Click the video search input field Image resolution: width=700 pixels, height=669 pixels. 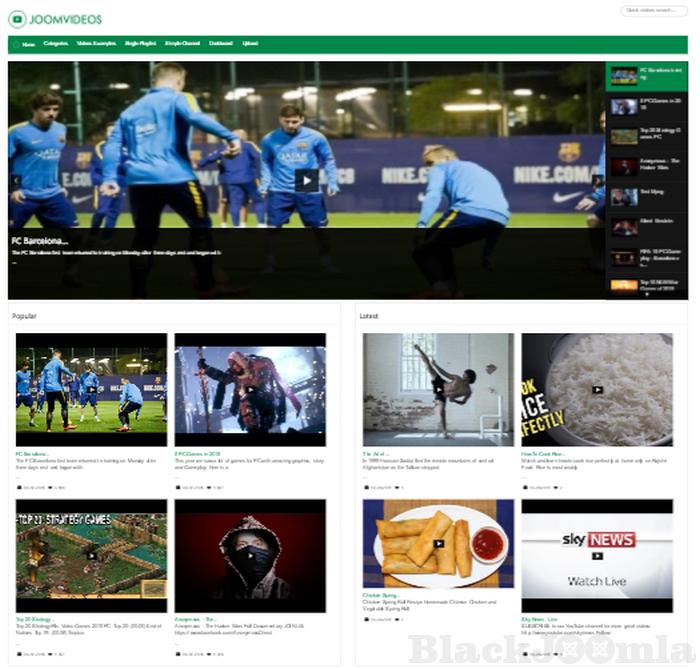pyautogui.click(x=653, y=11)
